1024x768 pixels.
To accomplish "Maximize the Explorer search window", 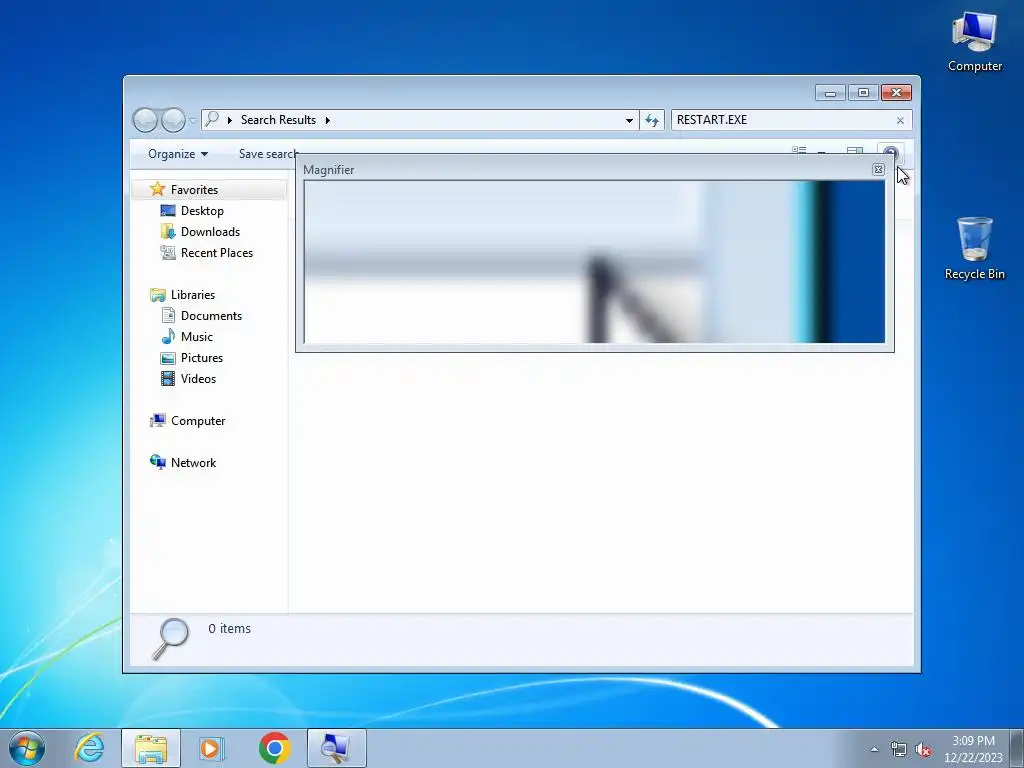I will click(863, 93).
